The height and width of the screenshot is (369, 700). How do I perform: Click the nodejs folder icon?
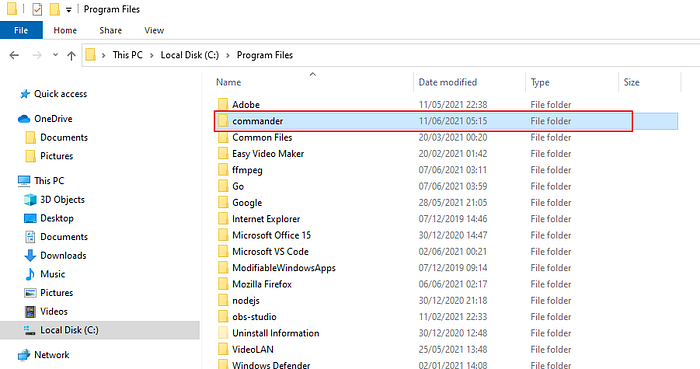223,301
